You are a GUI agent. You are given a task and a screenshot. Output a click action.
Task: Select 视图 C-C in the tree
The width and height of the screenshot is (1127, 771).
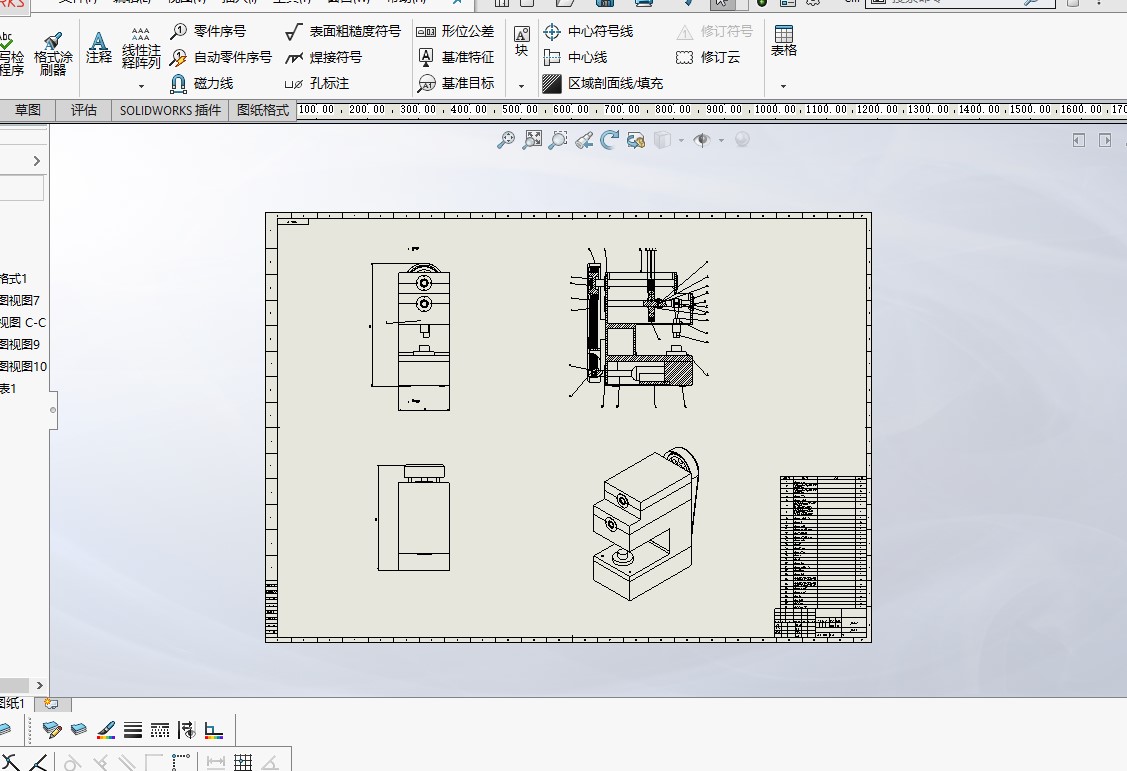[23, 323]
